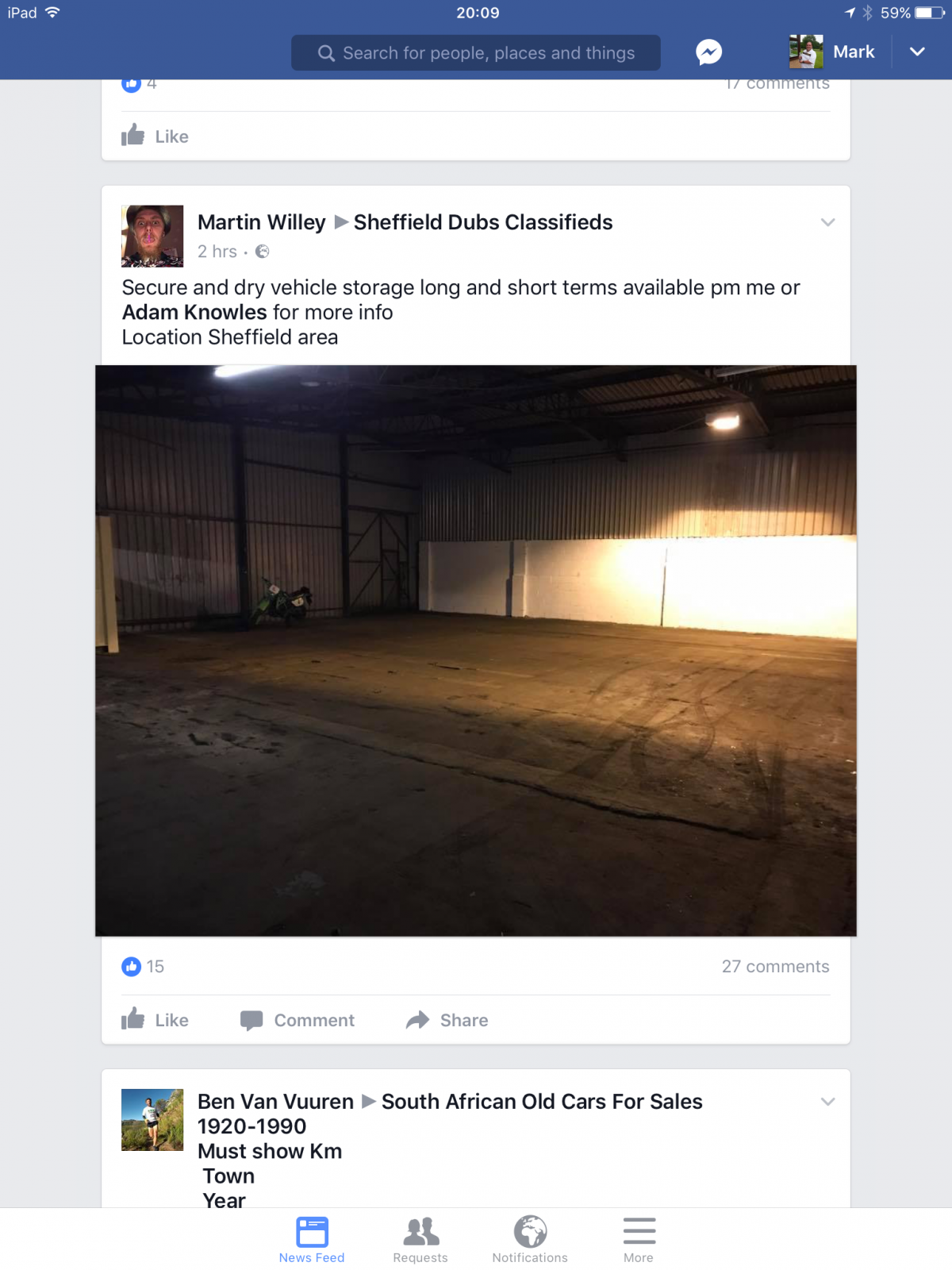This screenshot has width=952, height=1270.
Task: Switch to the News Feed tab
Action: coord(312,1240)
